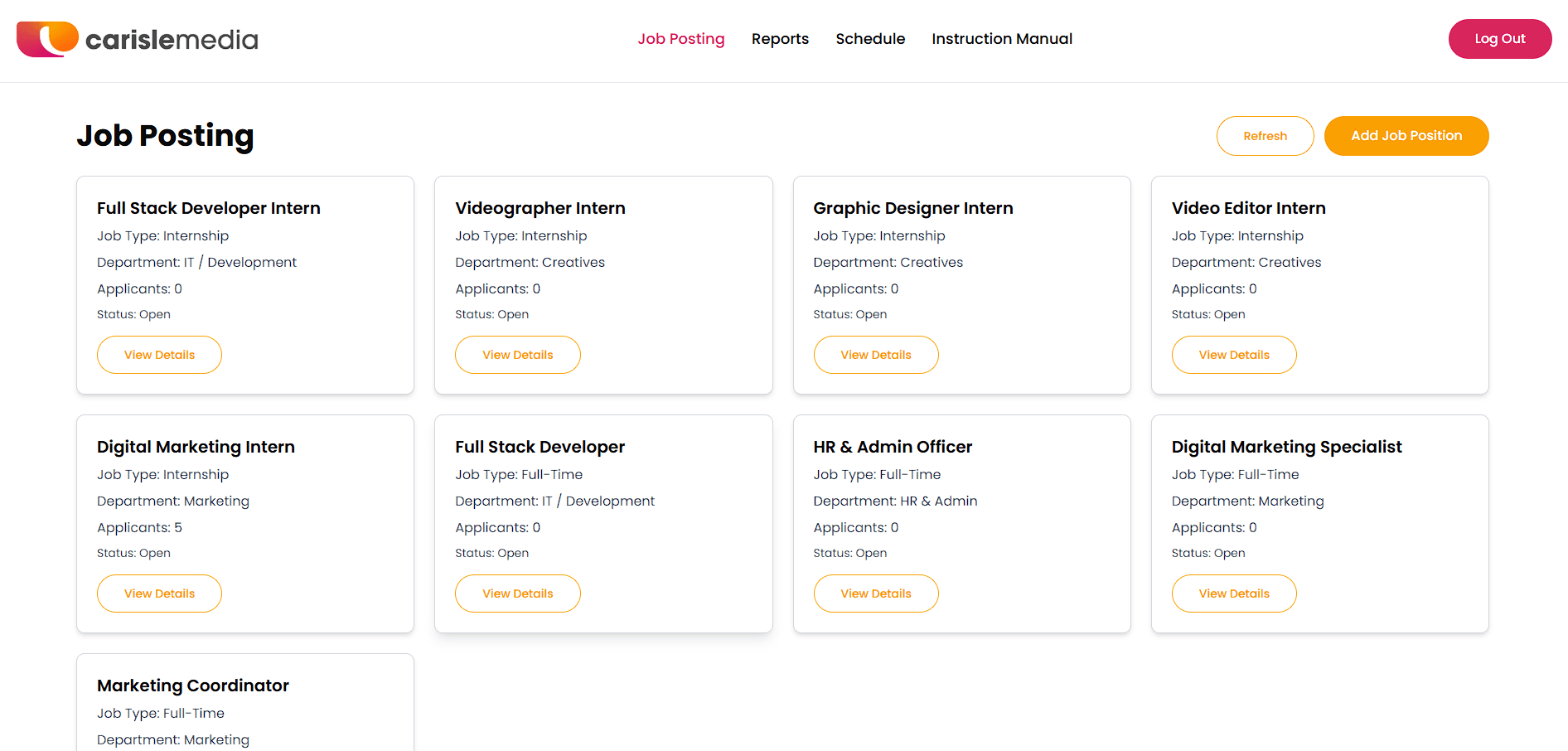The image size is (1568, 751).
Task: View details for Full Stack Developer Intern
Action: [x=159, y=355]
